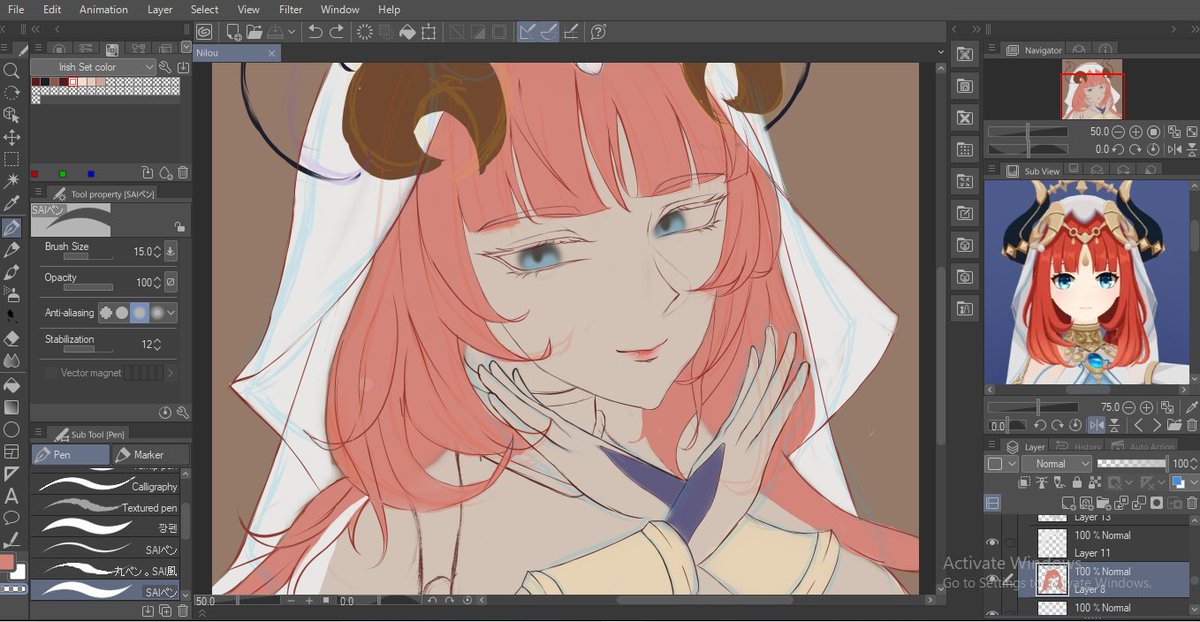Screen dimensions: 1200x622
Task: Choose the Calligraphy pen sub tool
Action: tap(105, 486)
